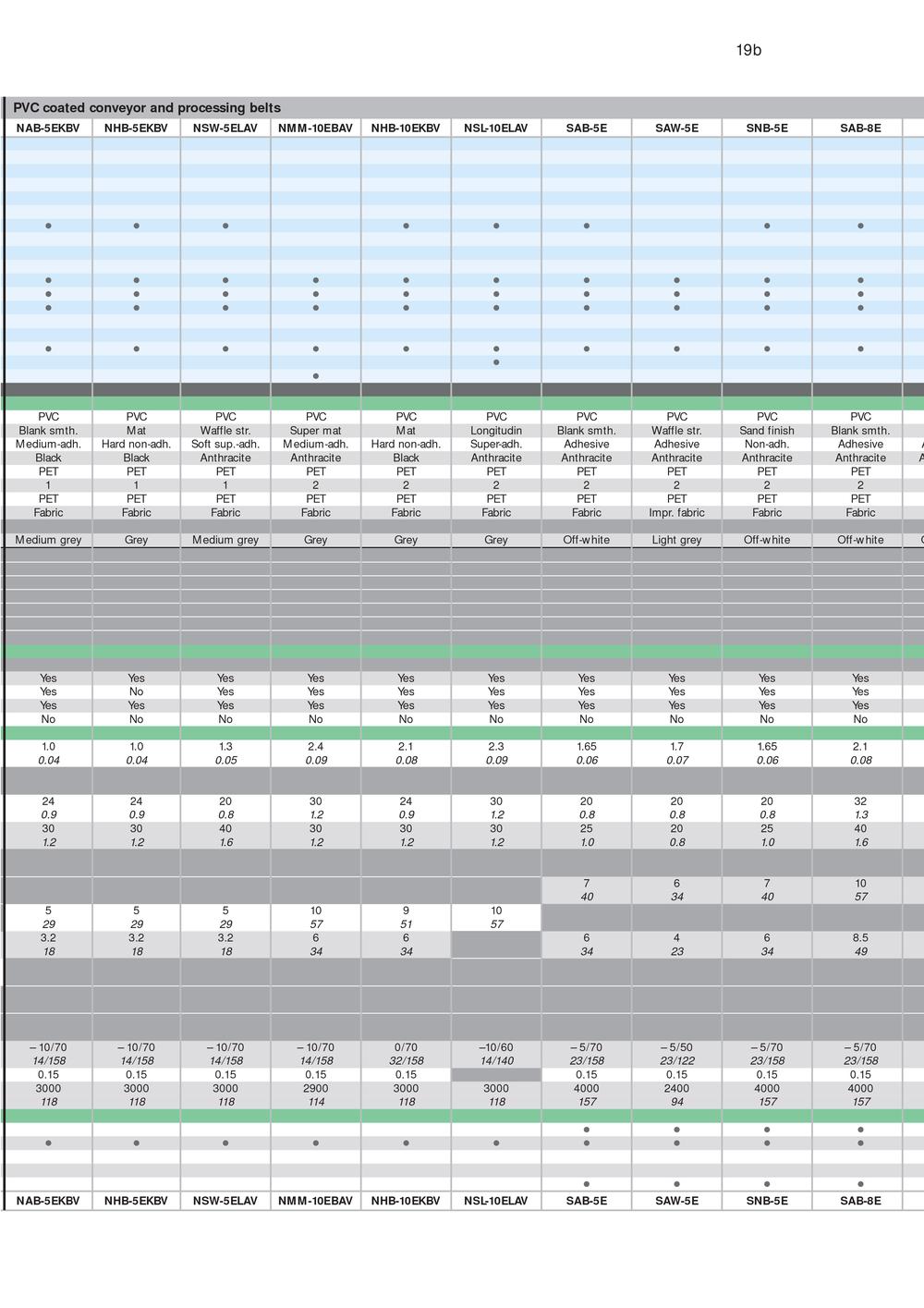Screen dimensions: 924x1308
Task: Click the 32/158 temperature cell
Action: tap(406, 1061)
